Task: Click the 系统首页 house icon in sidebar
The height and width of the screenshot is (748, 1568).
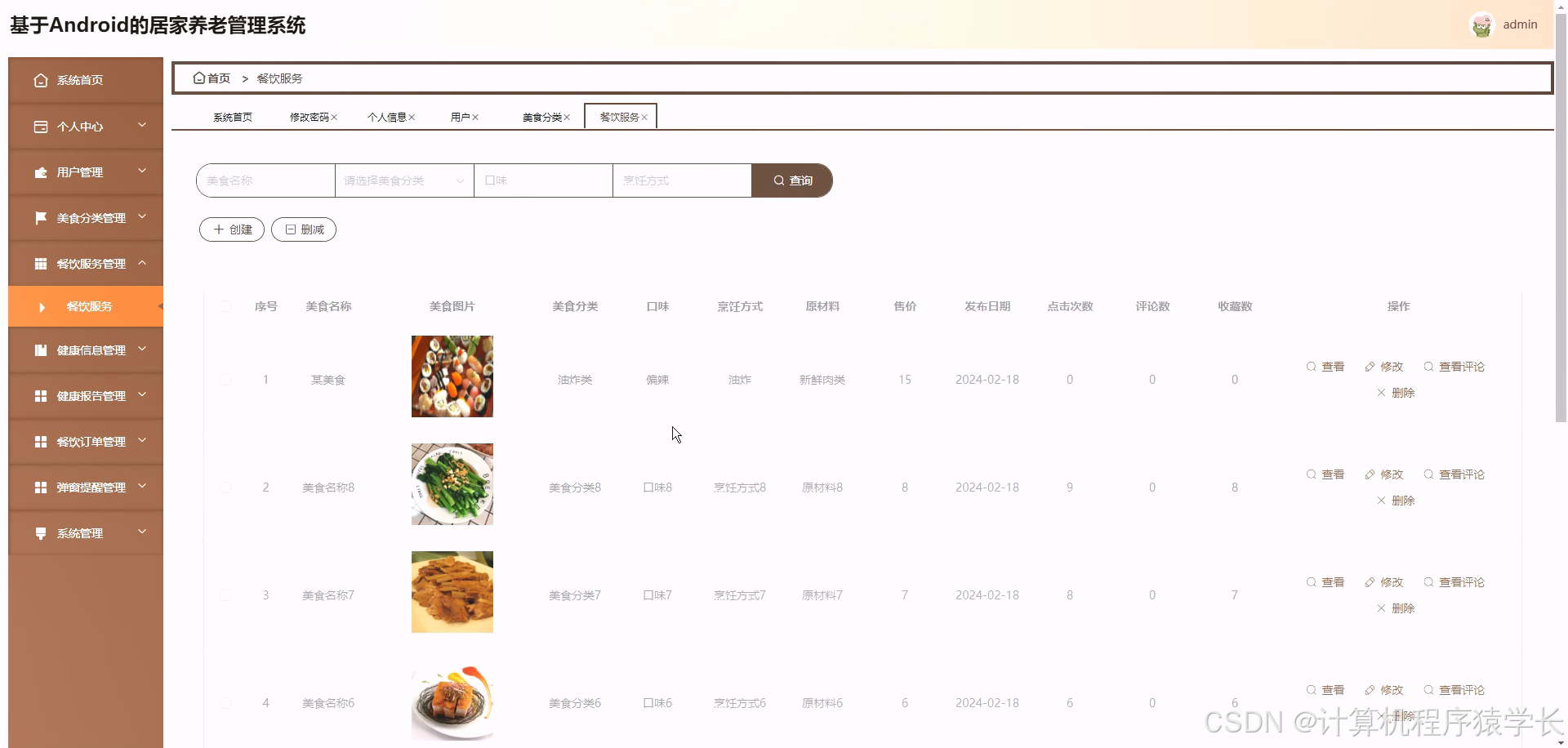Action: [x=41, y=80]
